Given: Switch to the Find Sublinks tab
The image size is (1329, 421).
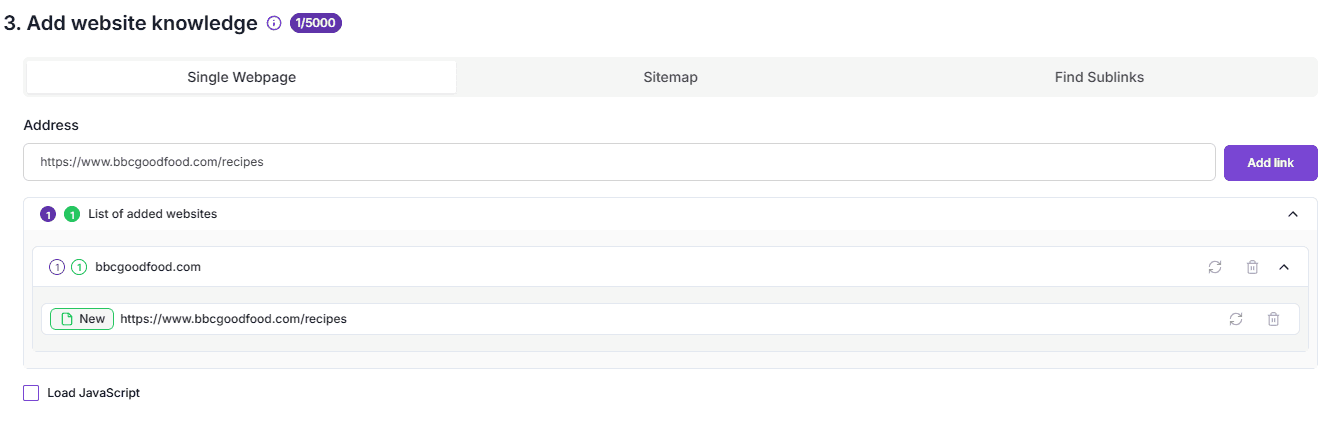Looking at the screenshot, I should pyautogui.click(x=1099, y=77).
